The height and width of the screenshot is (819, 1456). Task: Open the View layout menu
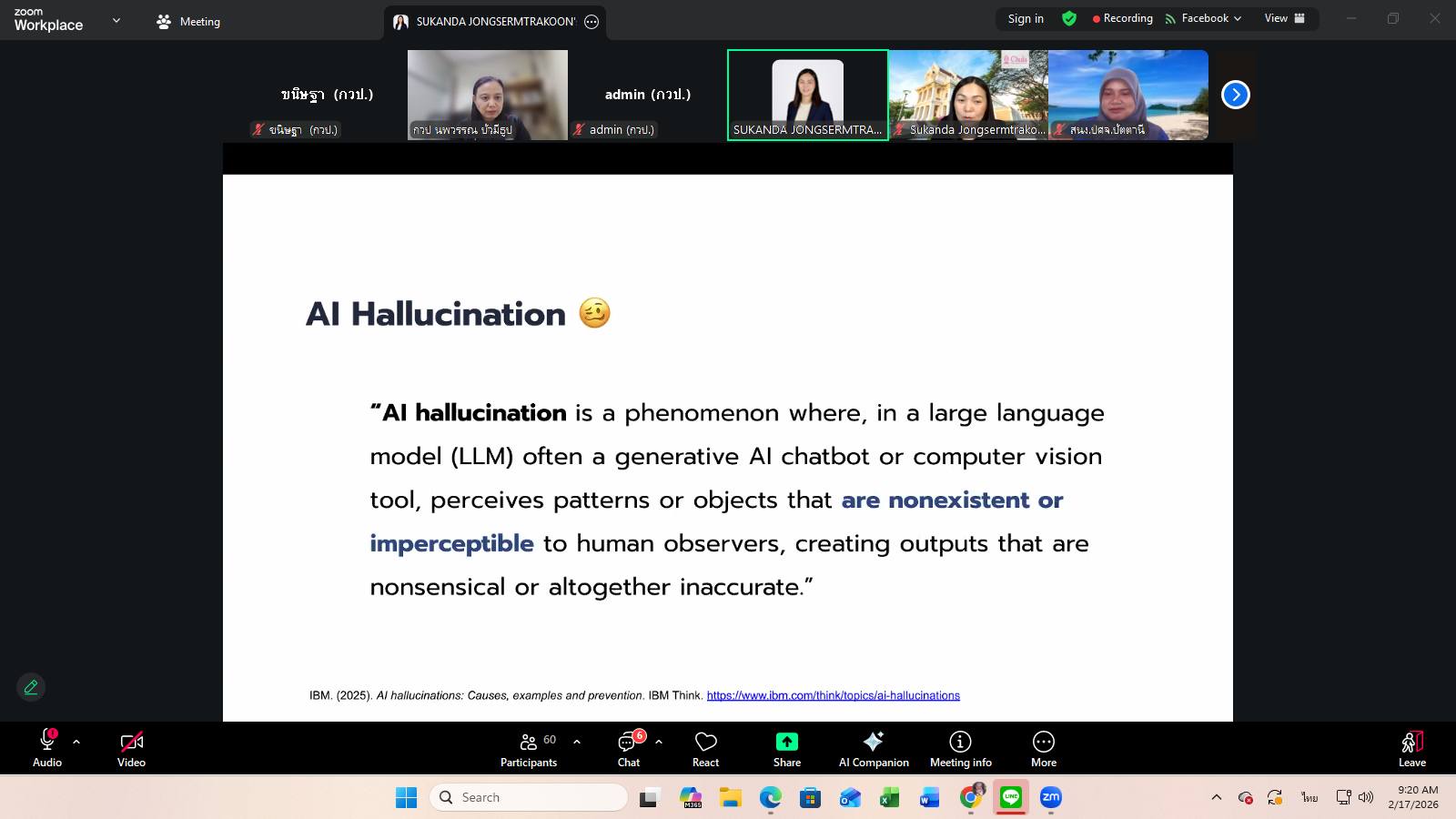(x=1284, y=18)
